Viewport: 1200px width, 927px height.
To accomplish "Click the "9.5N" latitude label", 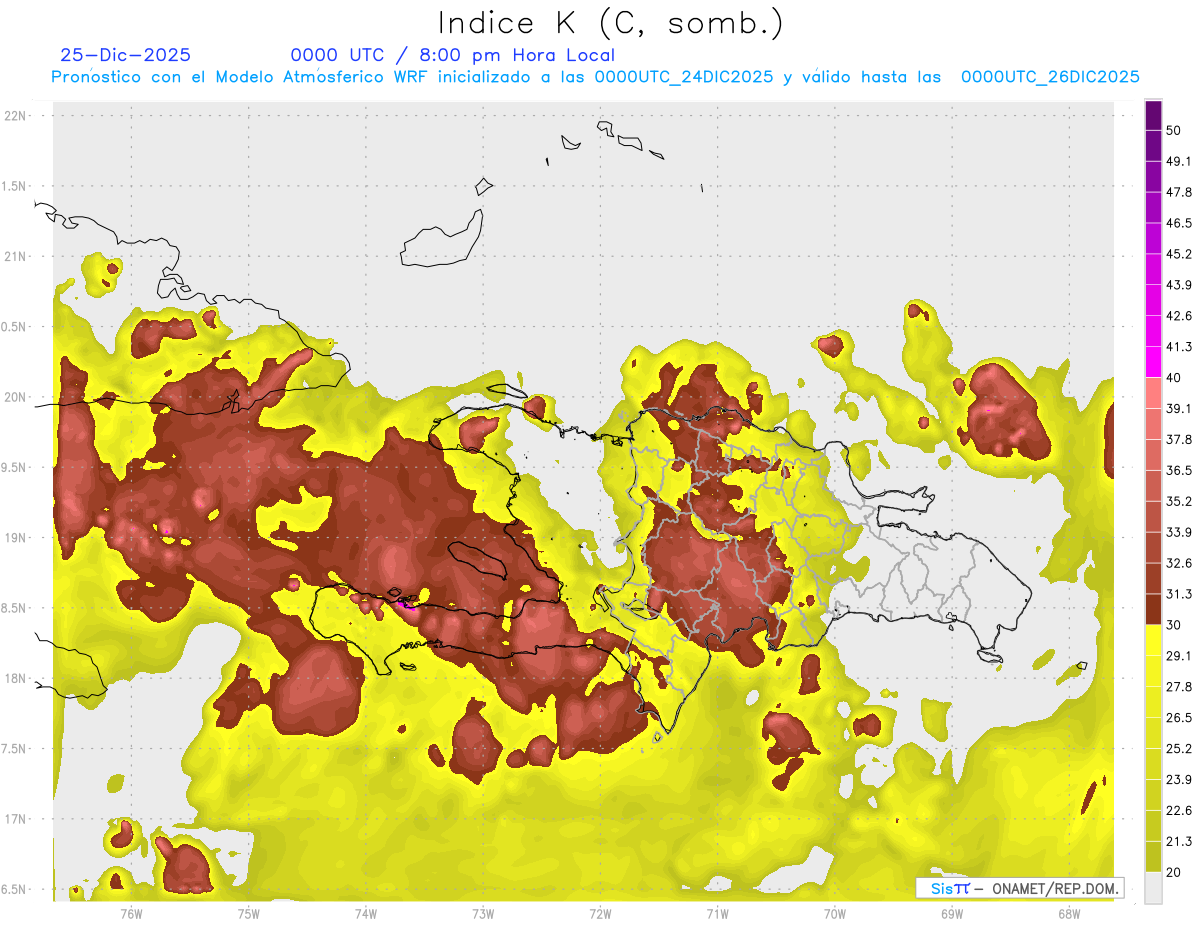I will pos(15,467).
